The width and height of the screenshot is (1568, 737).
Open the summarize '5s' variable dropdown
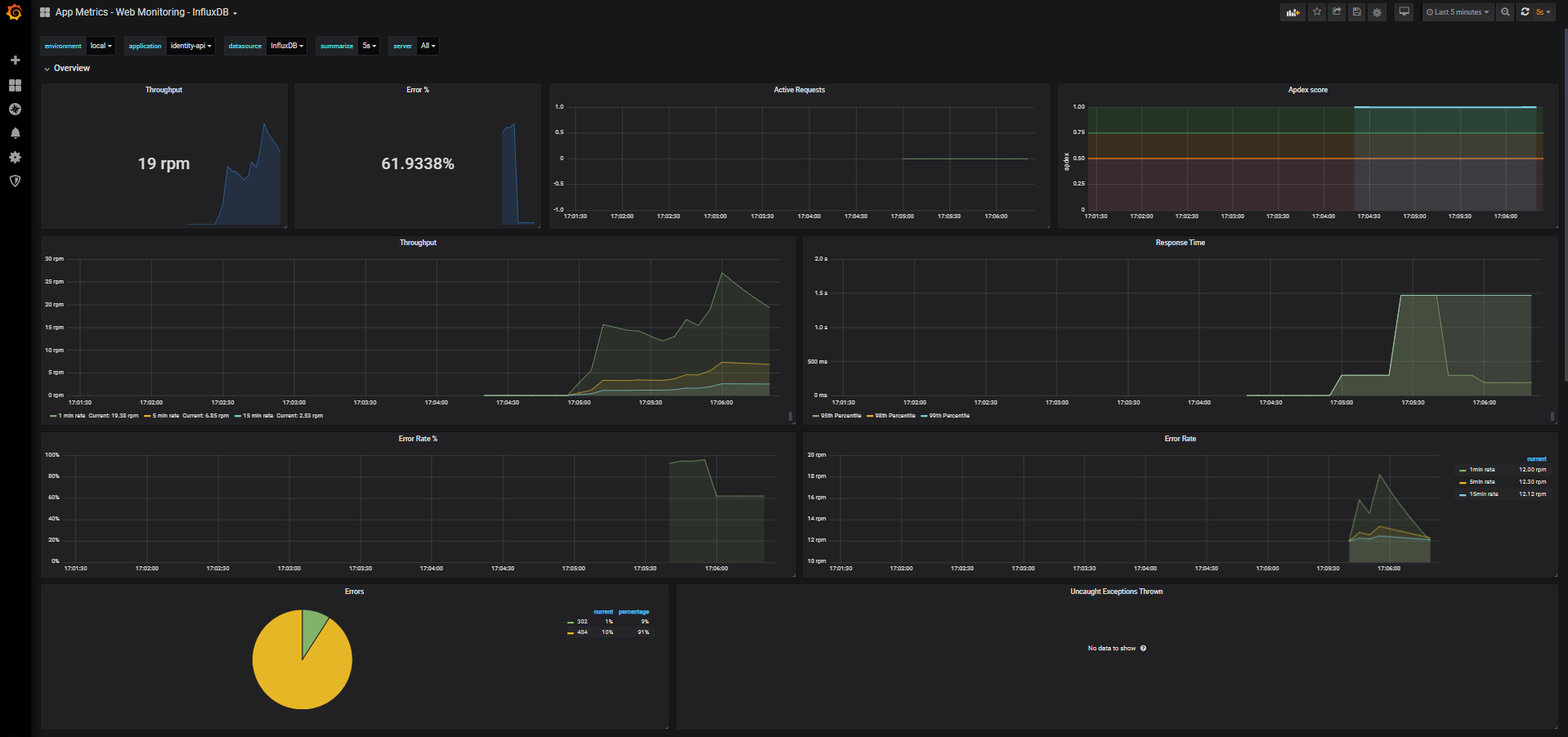(370, 46)
